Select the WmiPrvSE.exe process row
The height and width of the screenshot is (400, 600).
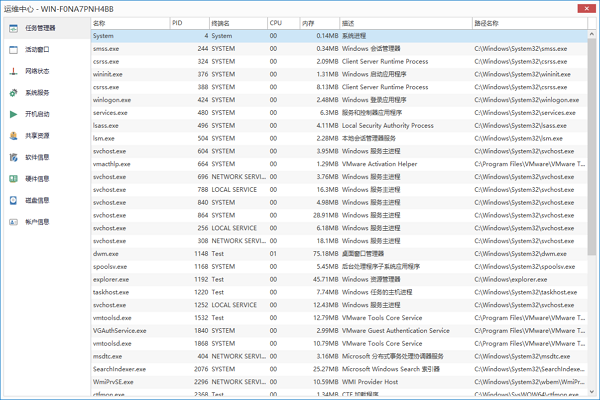point(339,382)
